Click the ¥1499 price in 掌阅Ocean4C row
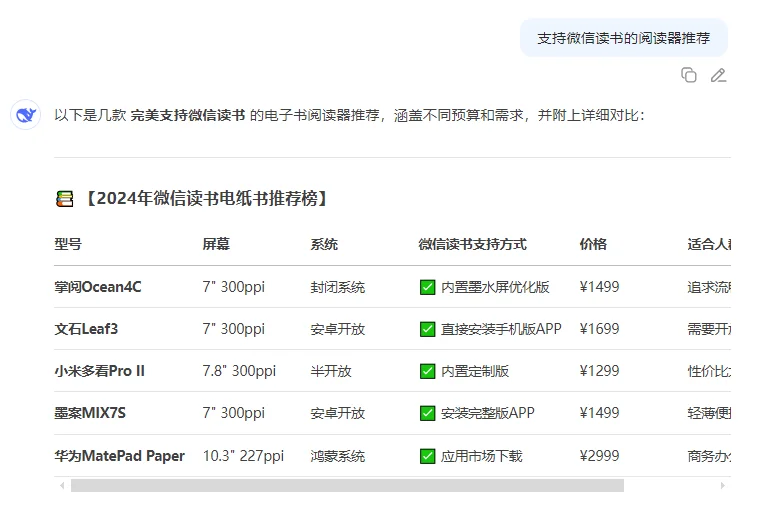Screen dimensions: 770x512 pyautogui.click(x=599, y=287)
